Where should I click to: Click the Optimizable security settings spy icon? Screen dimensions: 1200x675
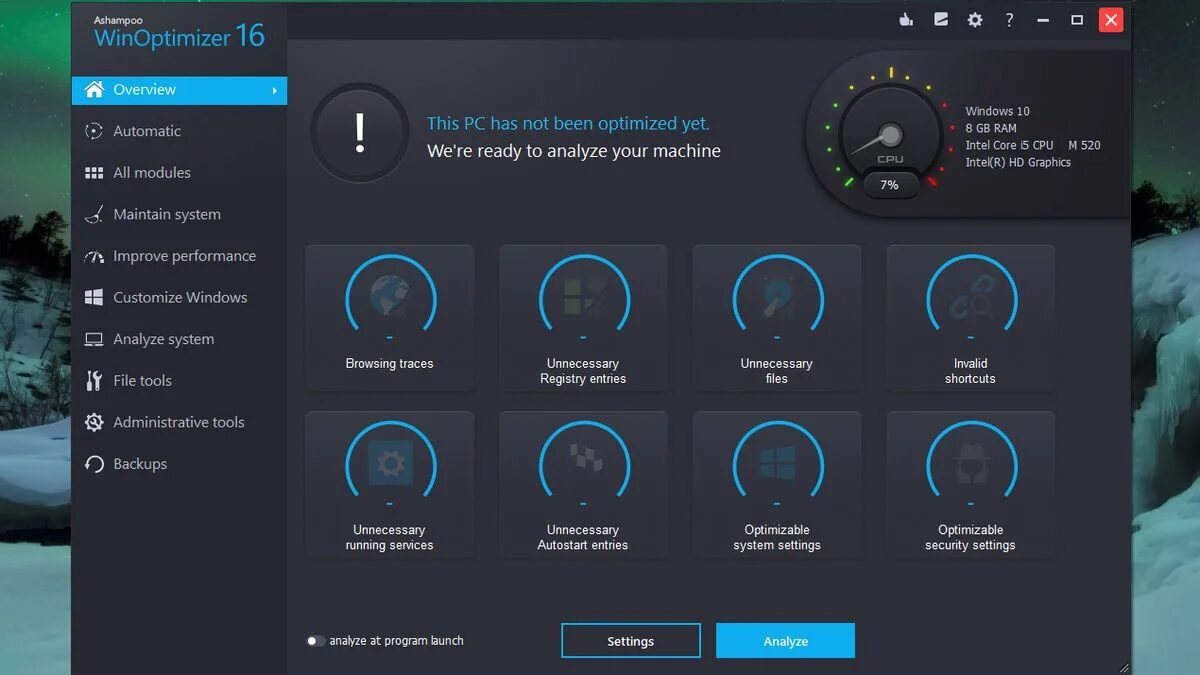[971, 464]
